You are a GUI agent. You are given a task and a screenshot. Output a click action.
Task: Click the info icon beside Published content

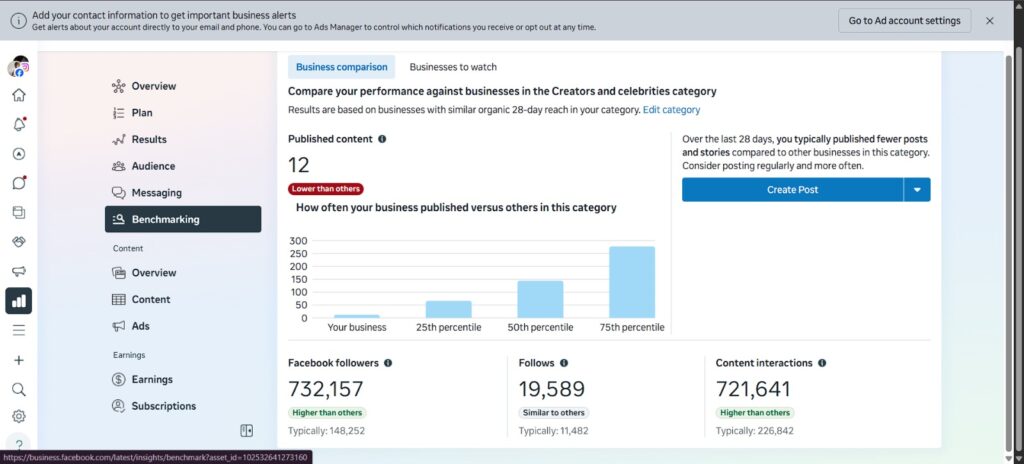click(x=382, y=139)
